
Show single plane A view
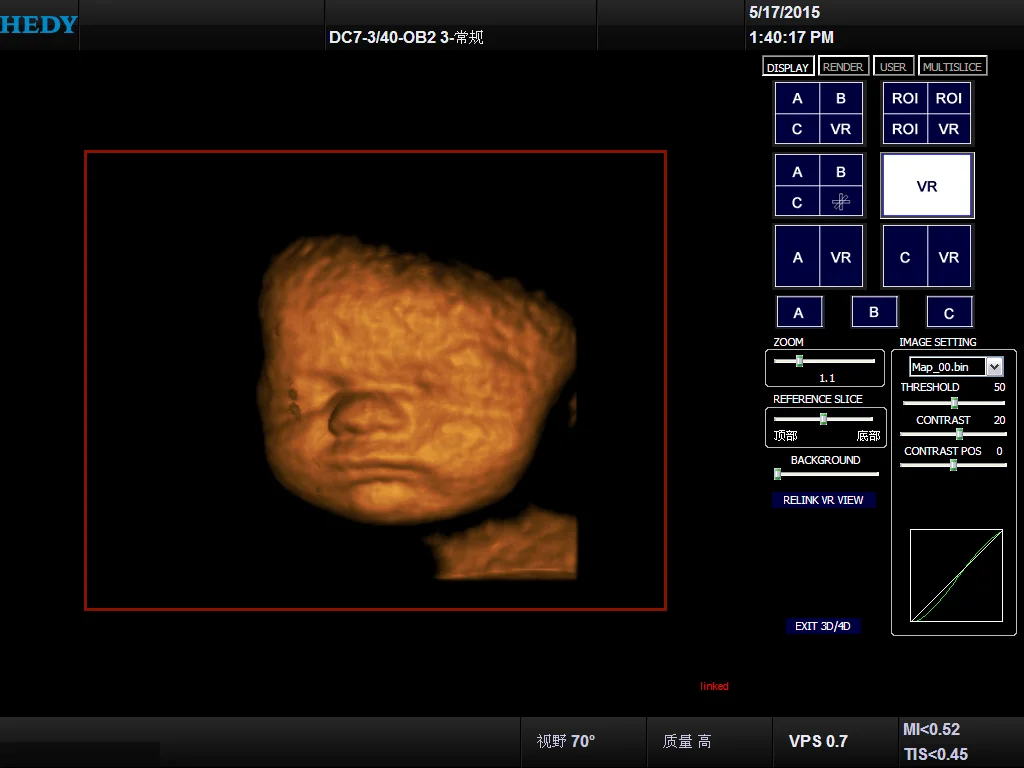point(799,312)
